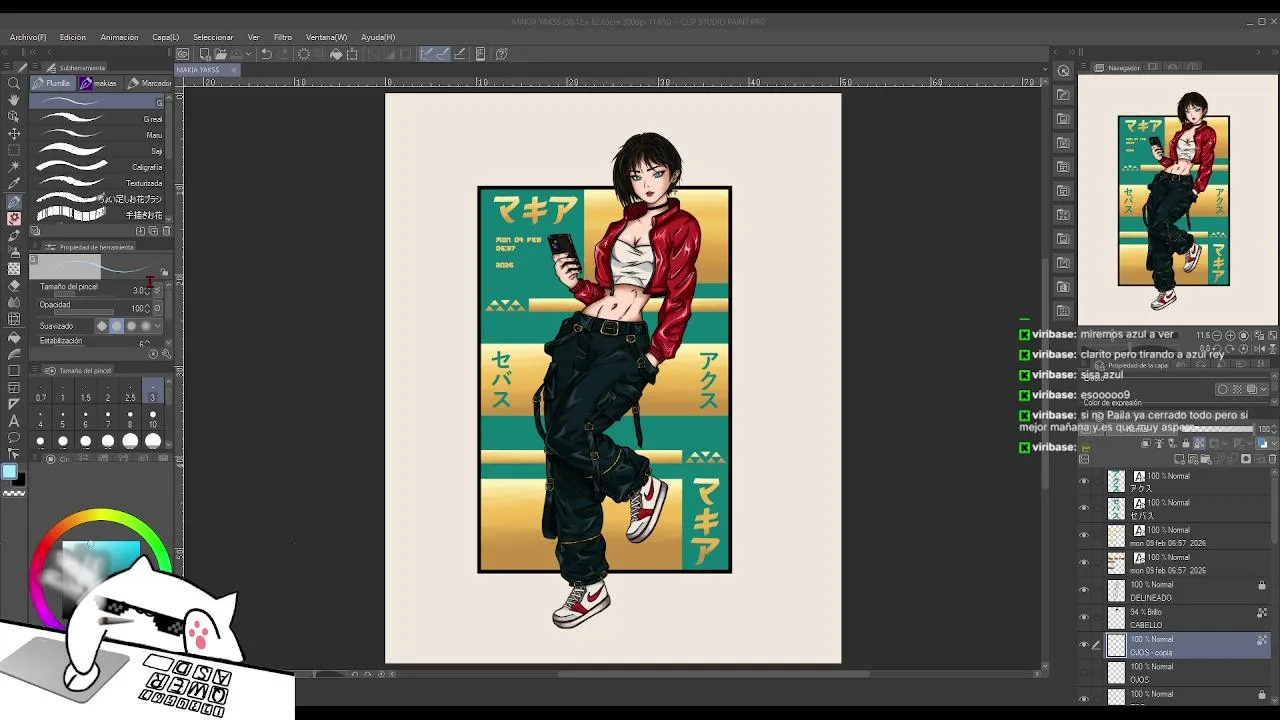The image size is (1280, 720).
Task: Select the Zoom magnifier tool
Action: (x=14, y=84)
